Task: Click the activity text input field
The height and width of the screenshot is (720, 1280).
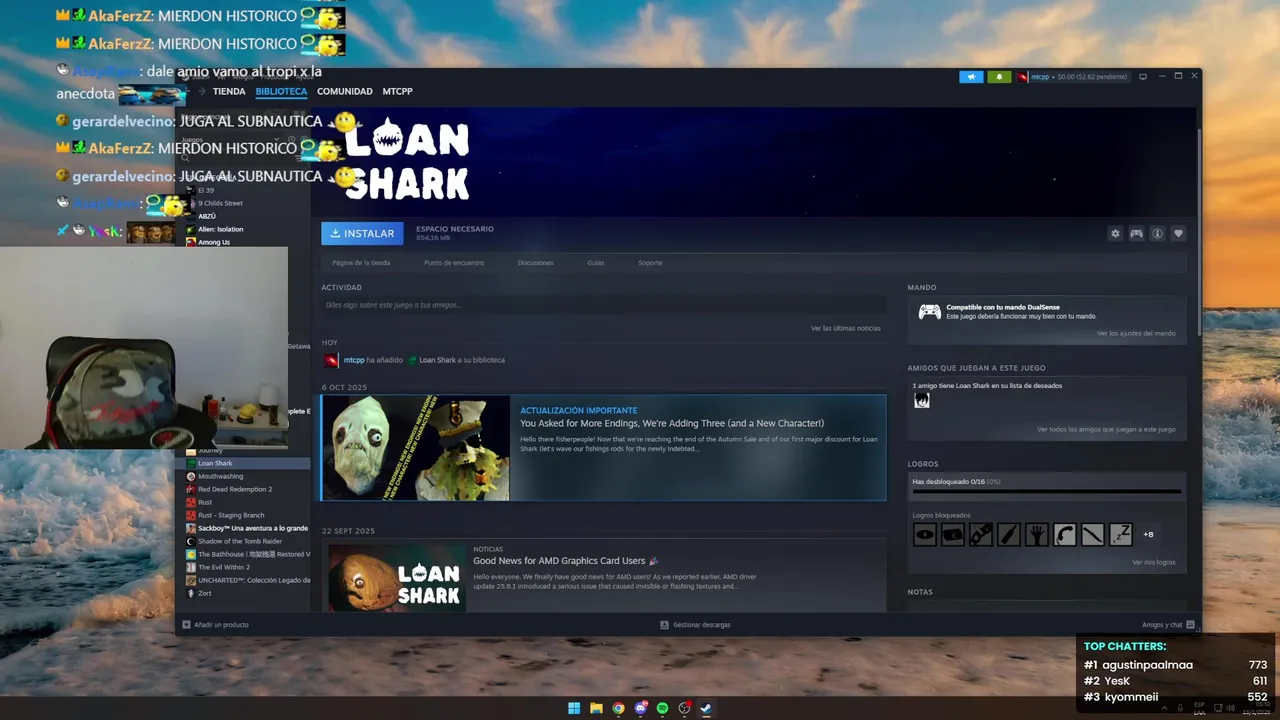Action: [603, 305]
